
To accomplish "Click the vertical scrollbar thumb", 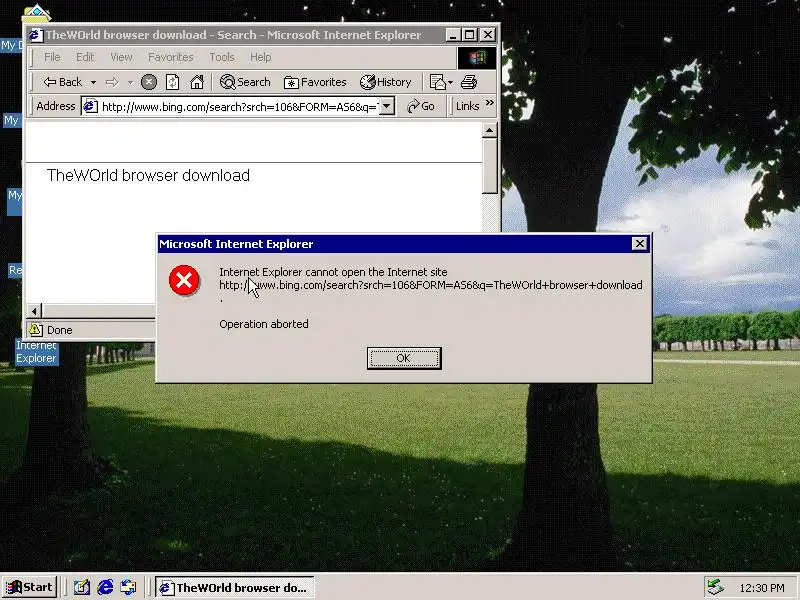I will click(489, 166).
